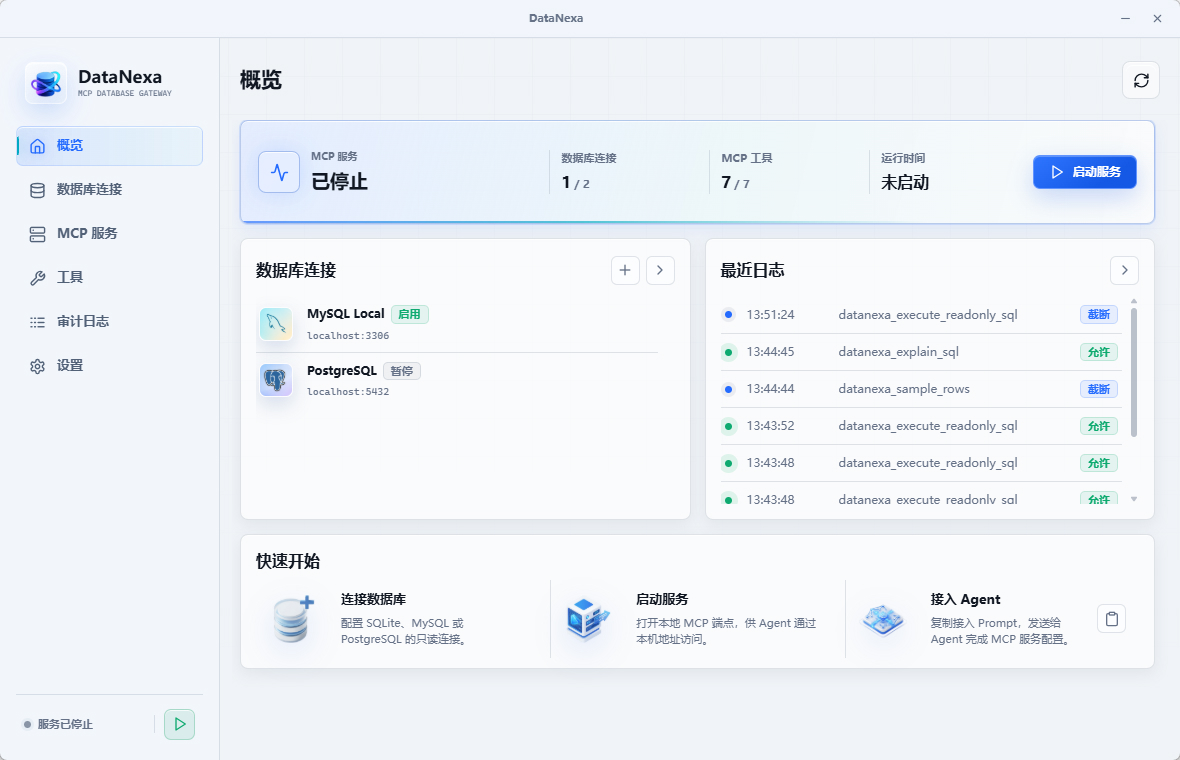
Task: Select MySQL Local connection name
Action: click(x=345, y=314)
